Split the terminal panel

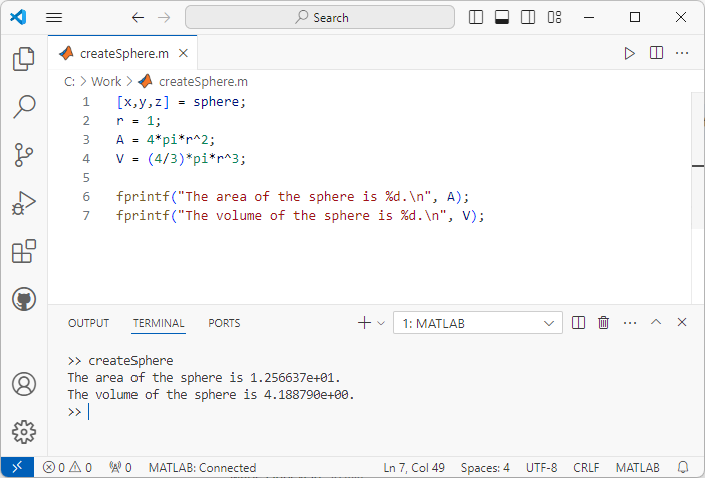point(578,323)
